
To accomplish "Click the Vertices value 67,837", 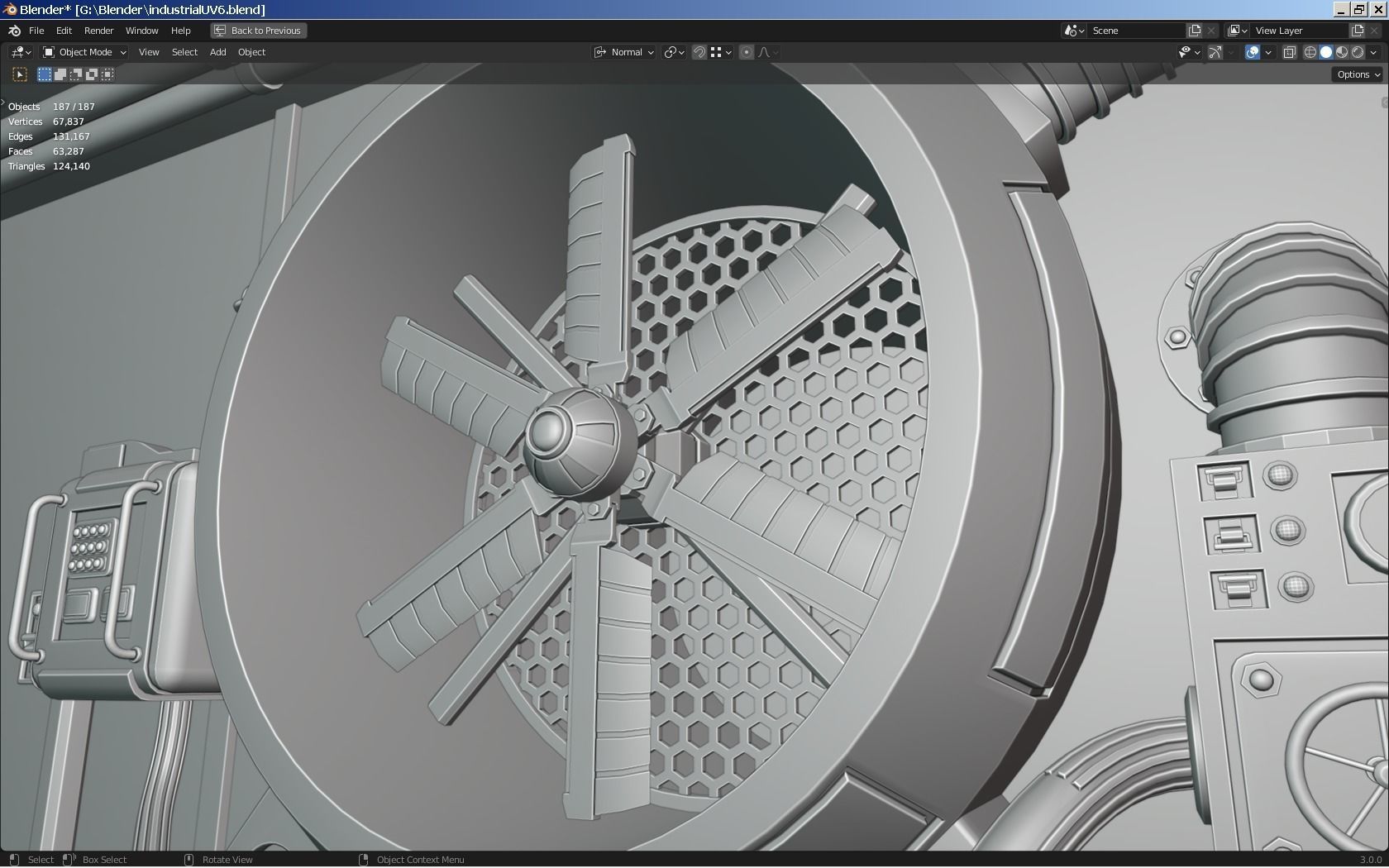I will click(x=69, y=122).
